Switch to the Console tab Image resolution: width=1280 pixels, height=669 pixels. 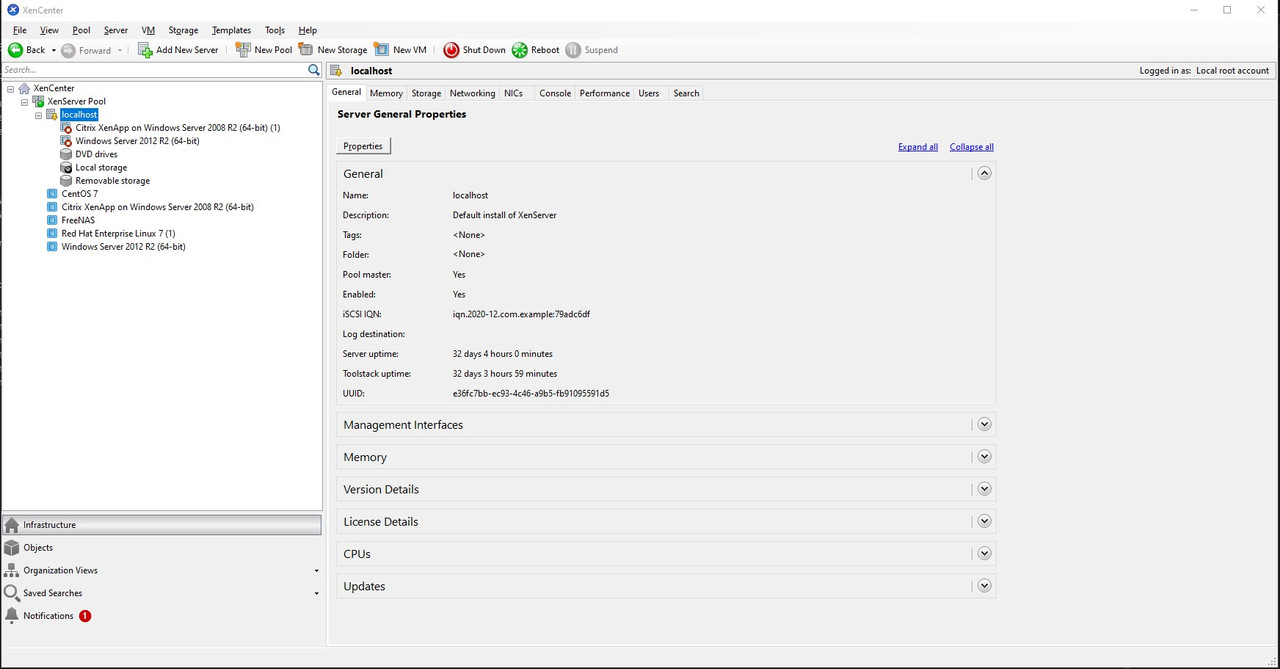click(555, 93)
